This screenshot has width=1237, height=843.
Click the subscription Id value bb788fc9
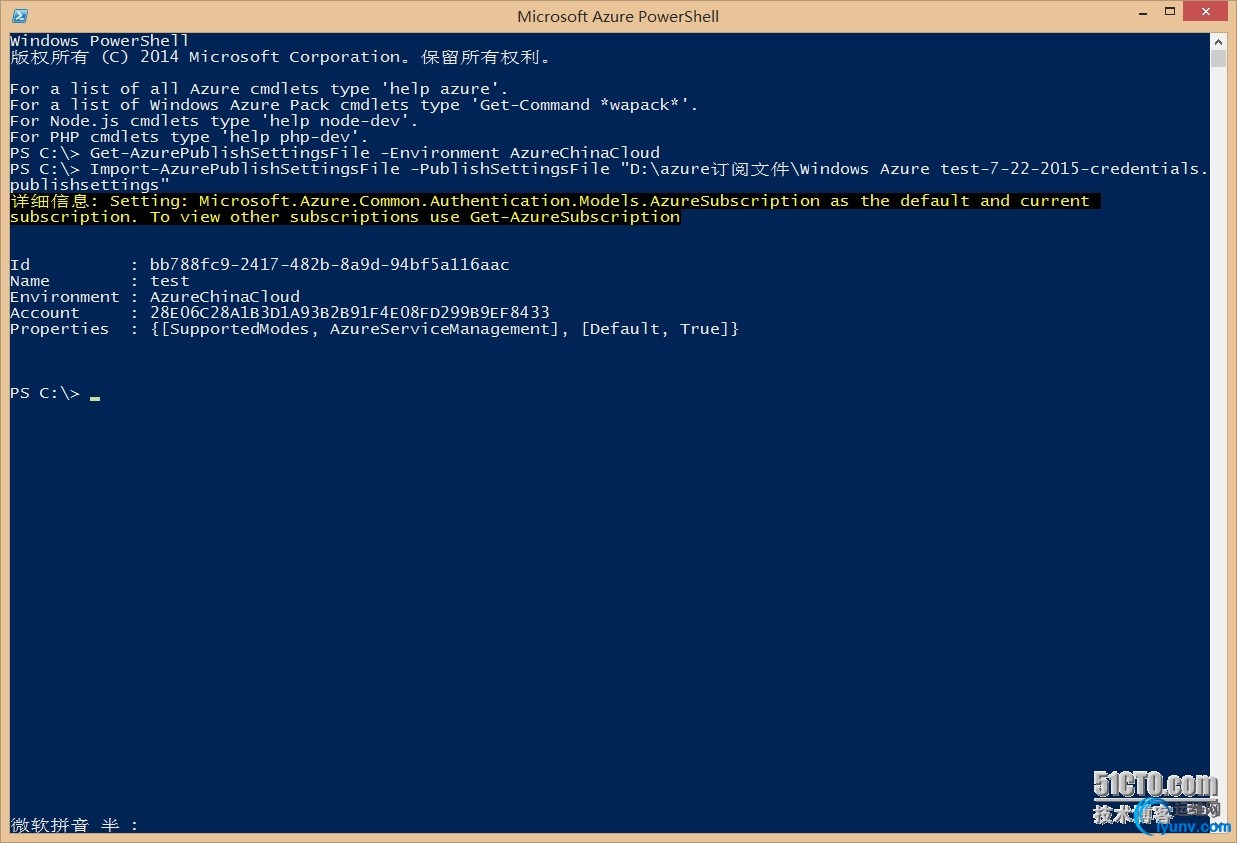[x=329, y=265]
